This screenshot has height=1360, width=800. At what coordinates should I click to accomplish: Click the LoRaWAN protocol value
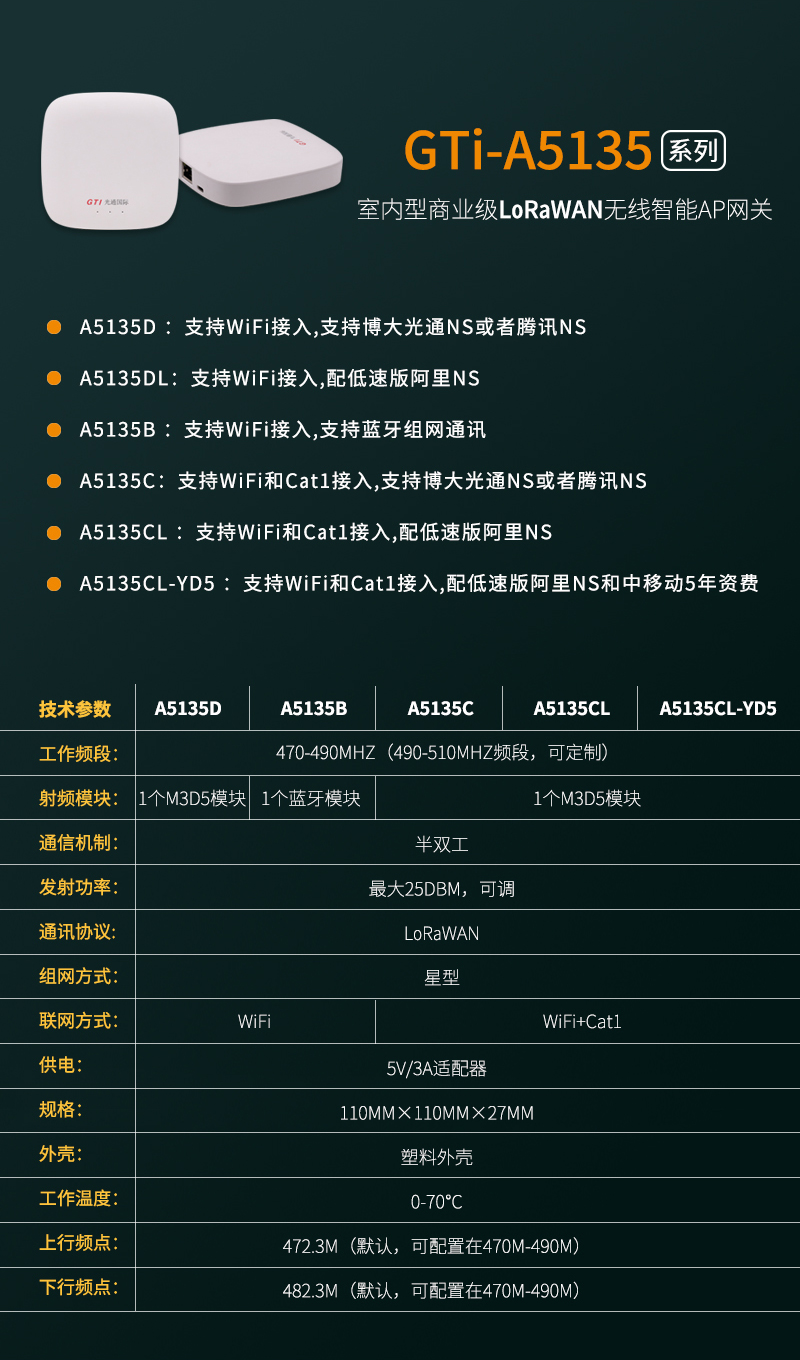441,933
